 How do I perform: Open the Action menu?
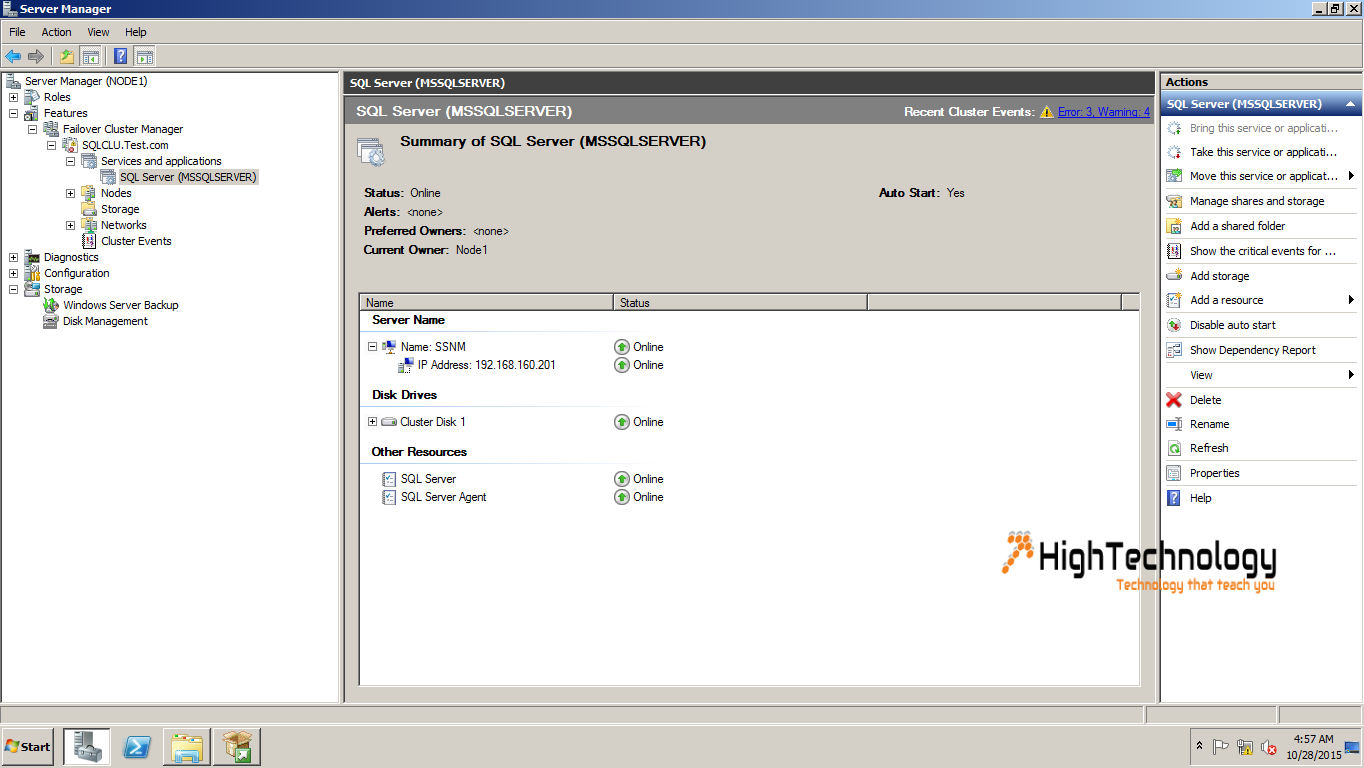coord(56,32)
